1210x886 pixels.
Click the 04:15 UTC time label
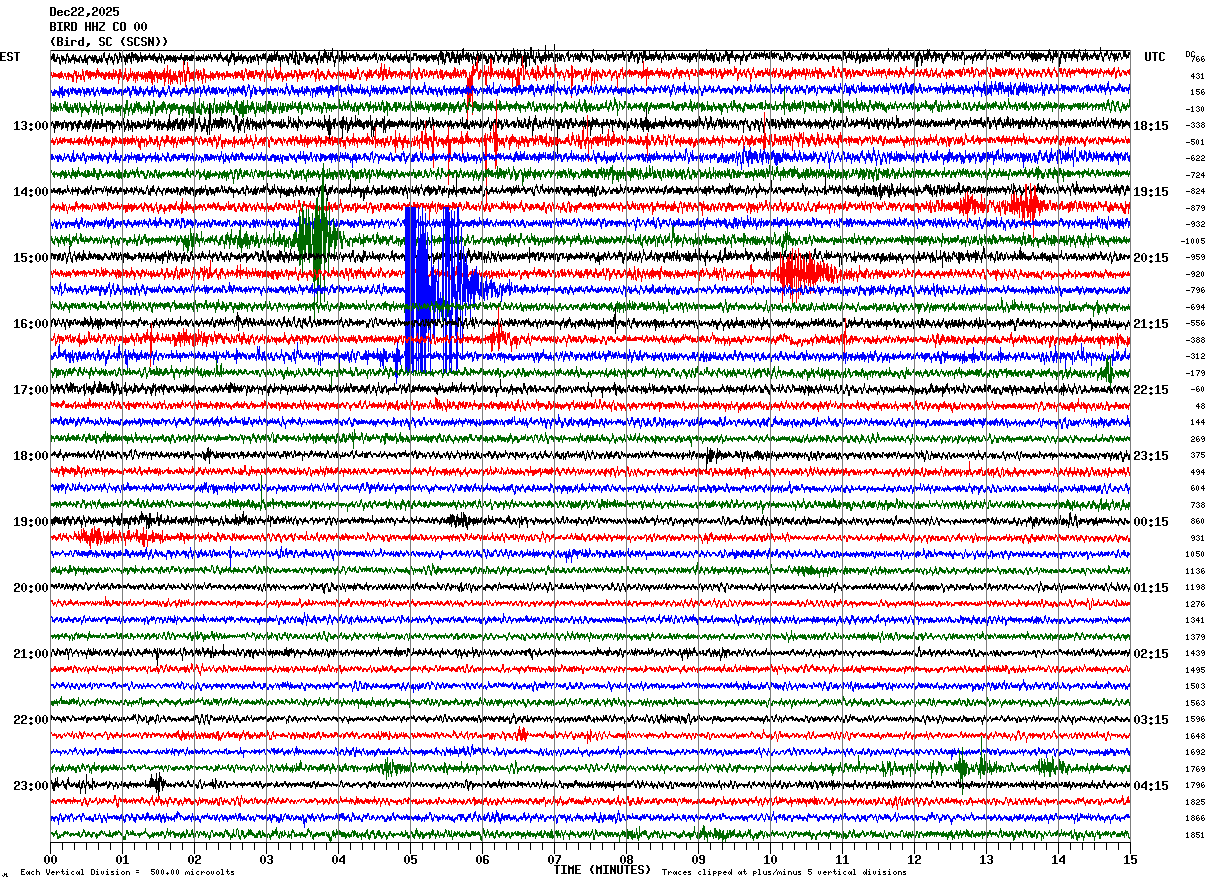[1151, 786]
